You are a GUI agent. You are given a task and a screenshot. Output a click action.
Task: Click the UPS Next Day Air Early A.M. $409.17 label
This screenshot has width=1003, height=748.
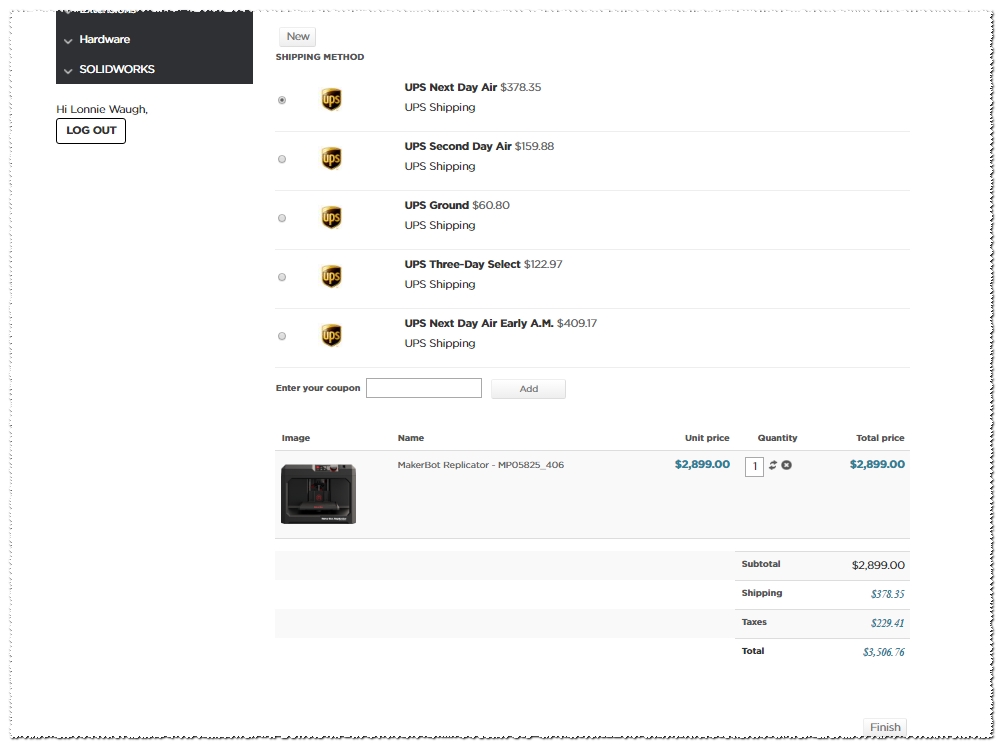[500, 323]
